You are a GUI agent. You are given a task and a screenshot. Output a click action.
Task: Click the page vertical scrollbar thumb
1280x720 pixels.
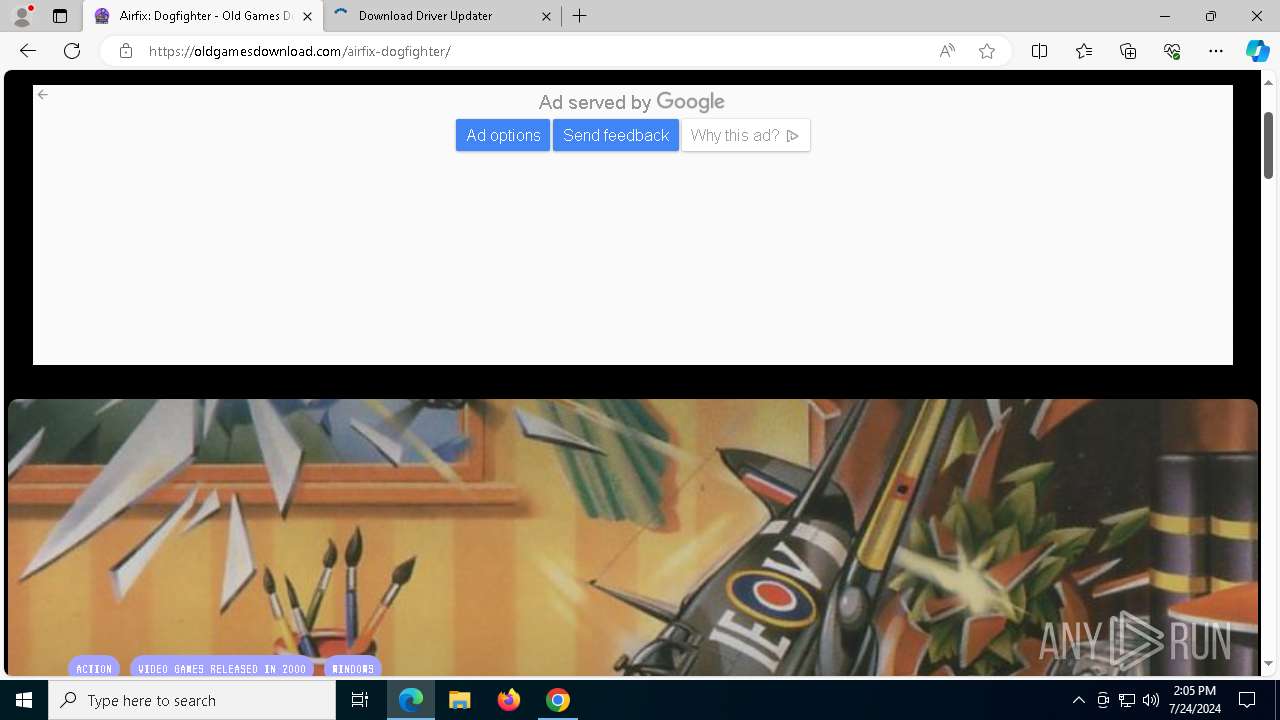click(x=1268, y=145)
